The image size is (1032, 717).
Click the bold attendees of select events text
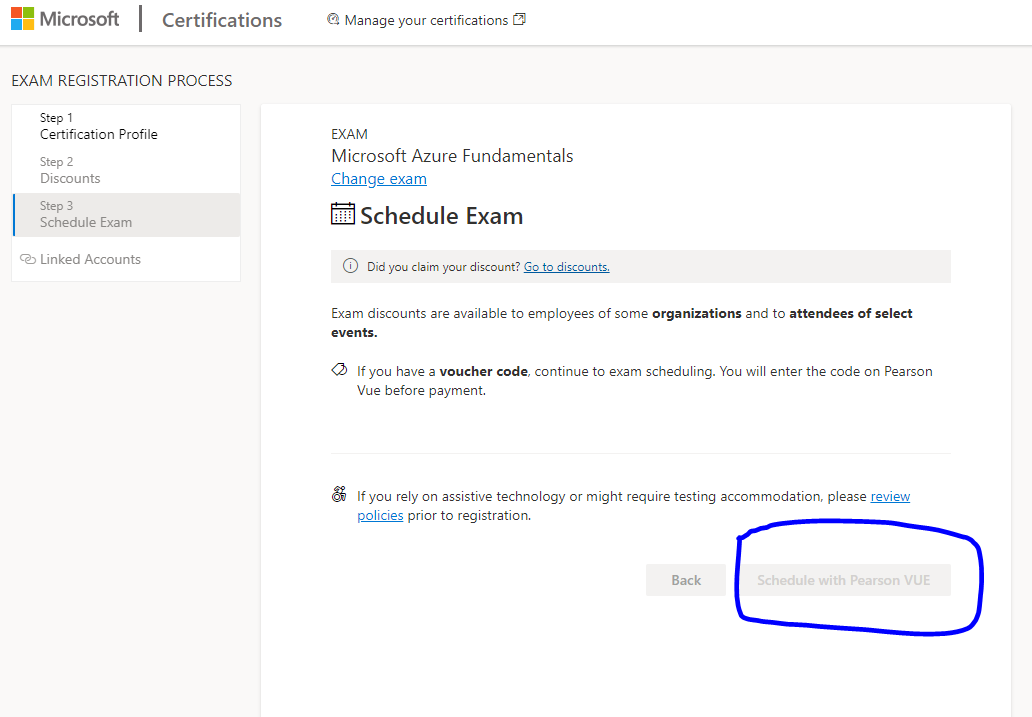(x=621, y=323)
